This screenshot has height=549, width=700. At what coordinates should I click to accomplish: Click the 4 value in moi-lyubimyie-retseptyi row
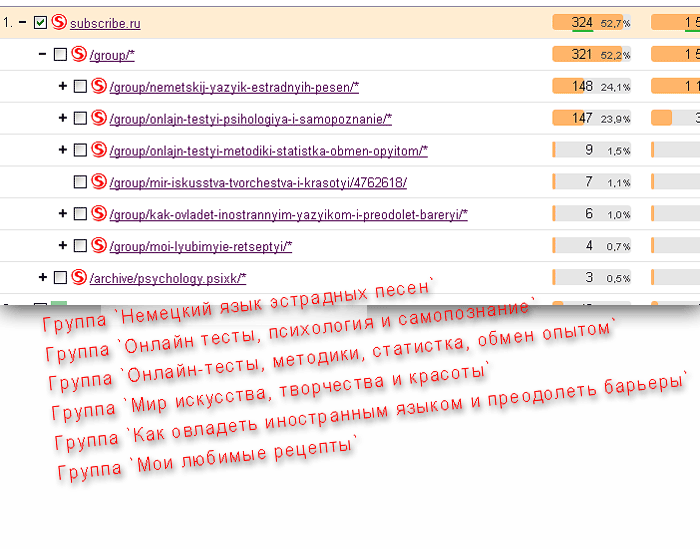[x=589, y=245]
